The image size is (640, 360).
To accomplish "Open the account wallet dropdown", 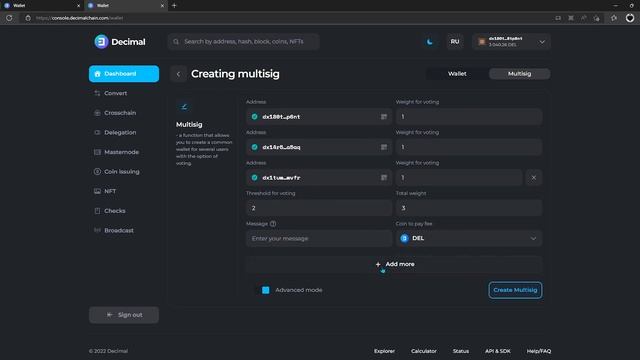I will coord(511,42).
